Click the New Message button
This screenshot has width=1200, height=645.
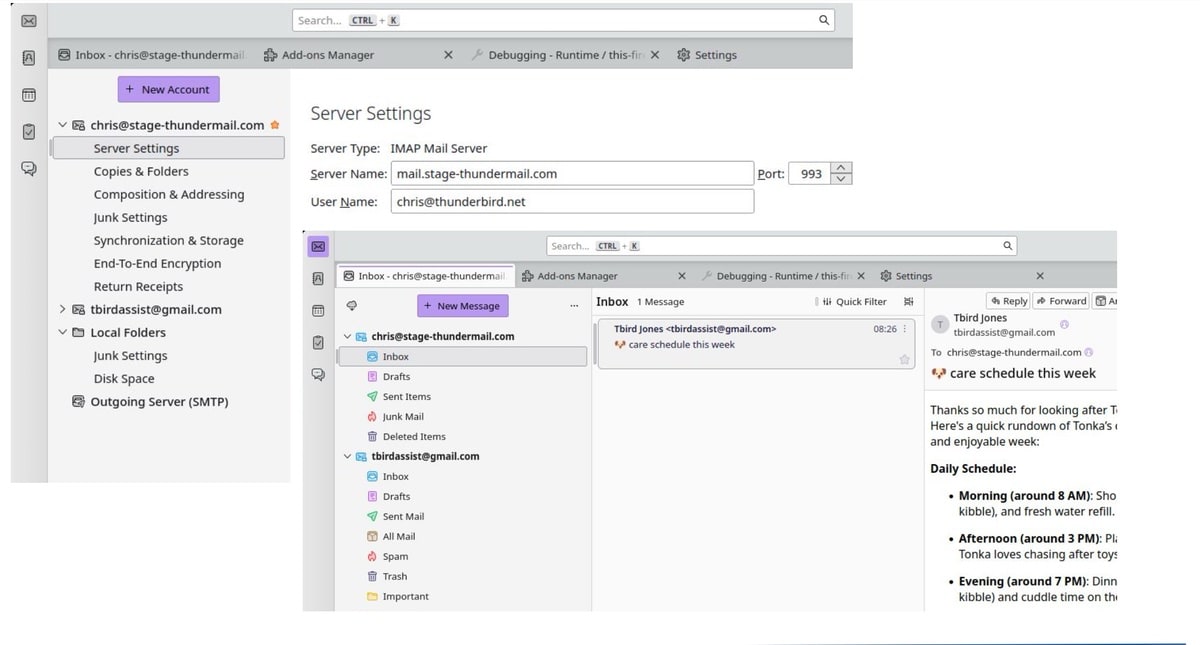461,306
